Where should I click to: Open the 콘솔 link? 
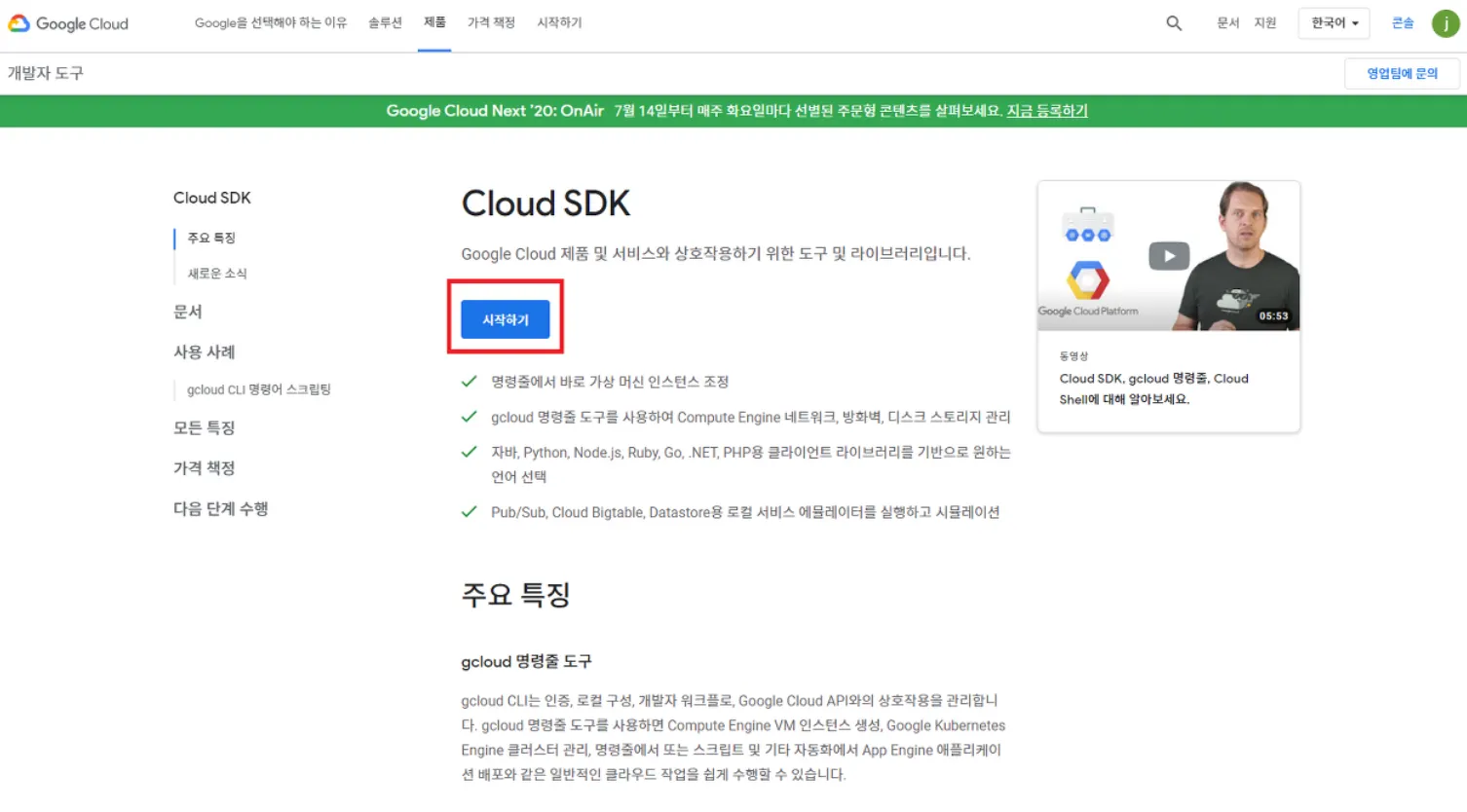point(1403,22)
